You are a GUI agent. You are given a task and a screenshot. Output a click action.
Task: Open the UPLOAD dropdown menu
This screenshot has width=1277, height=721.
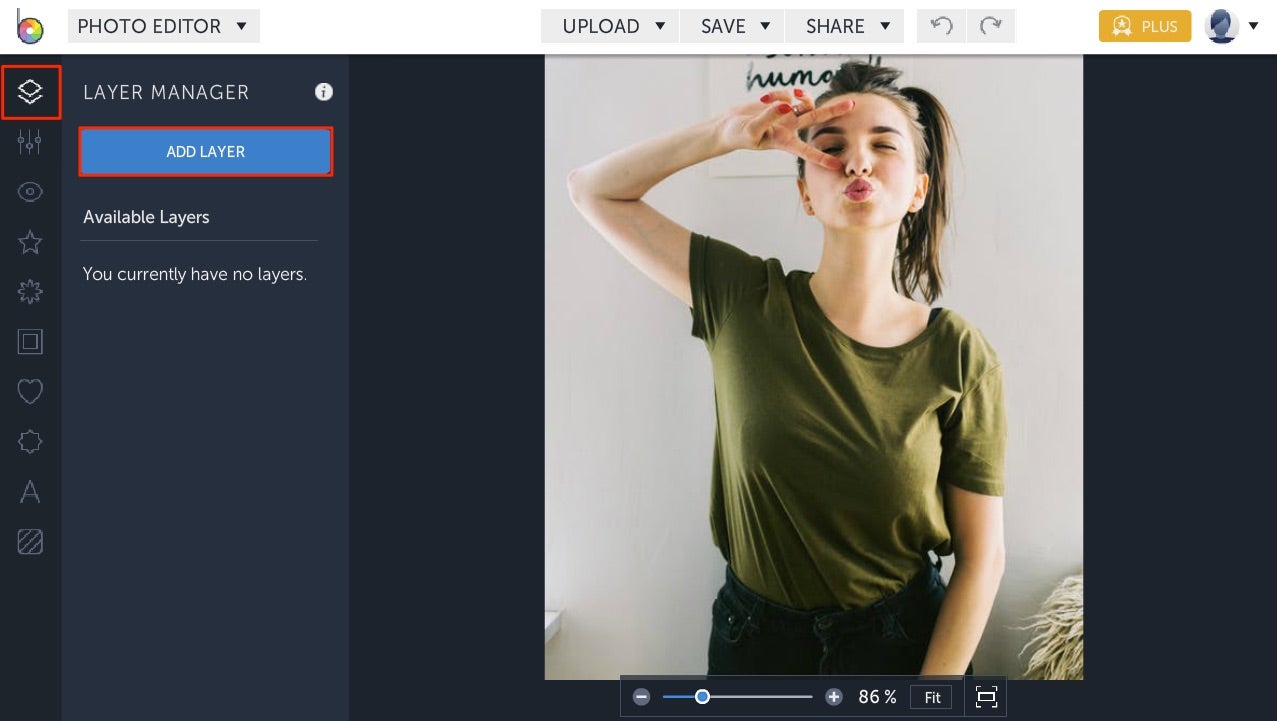point(609,26)
